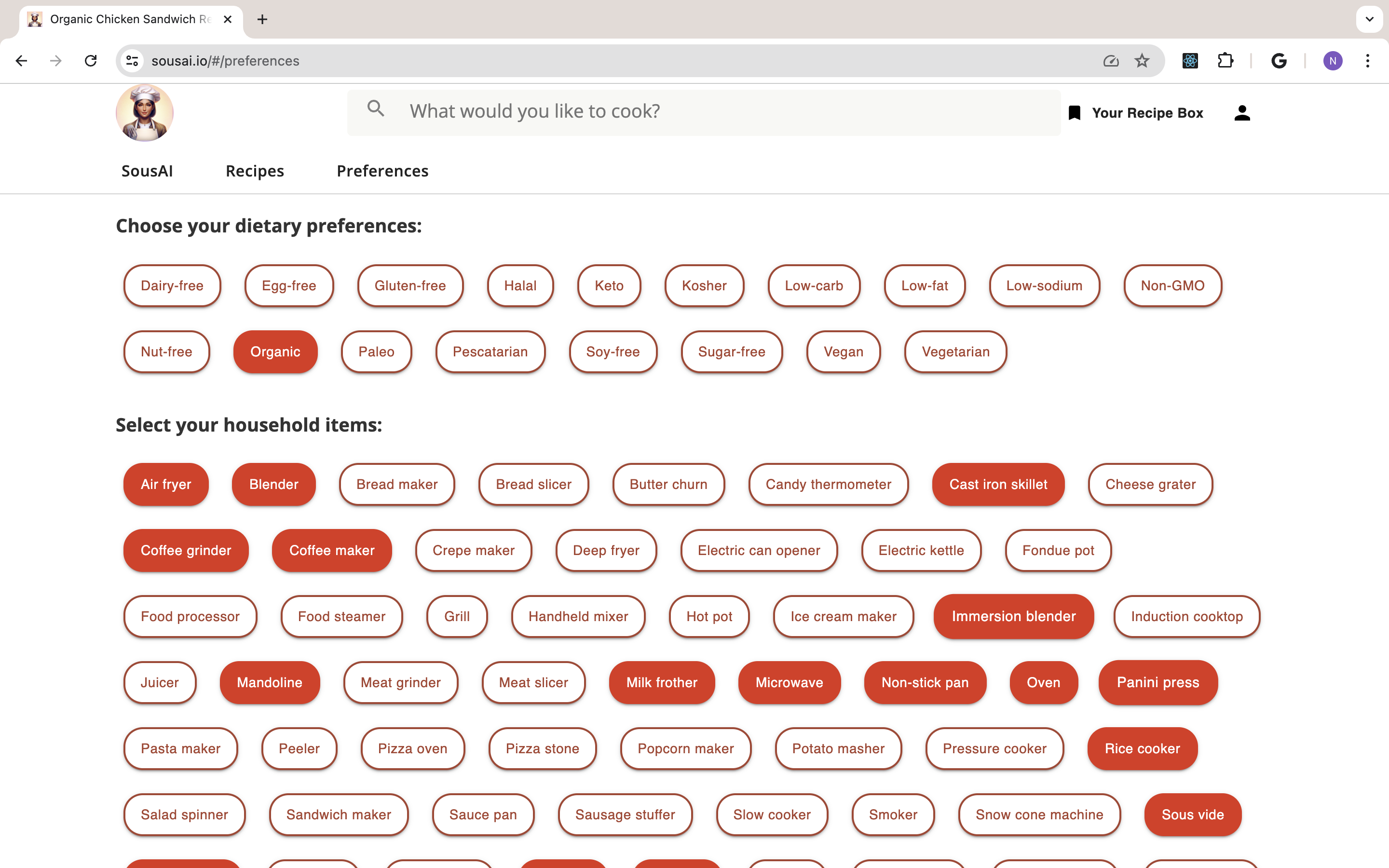Viewport: 1389px width, 868px height.
Task: Select the Vegan dietary preference chip
Action: point(843,352)
